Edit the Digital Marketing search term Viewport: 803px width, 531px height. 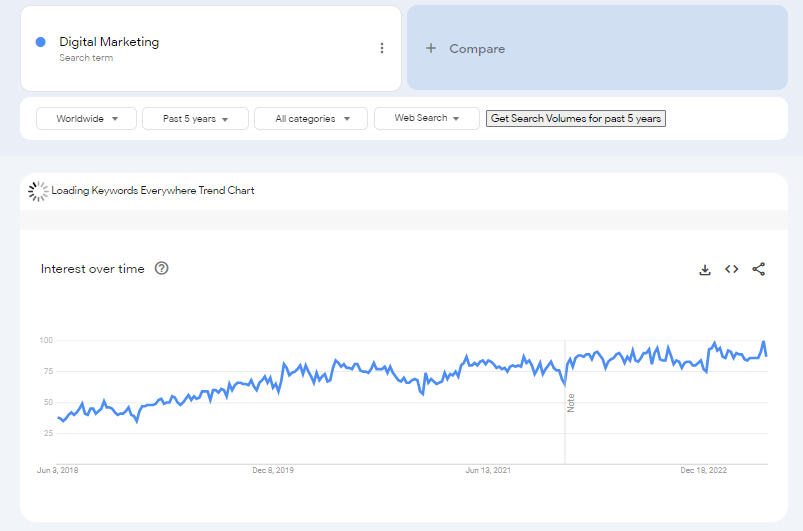click(x=109, y=42)
